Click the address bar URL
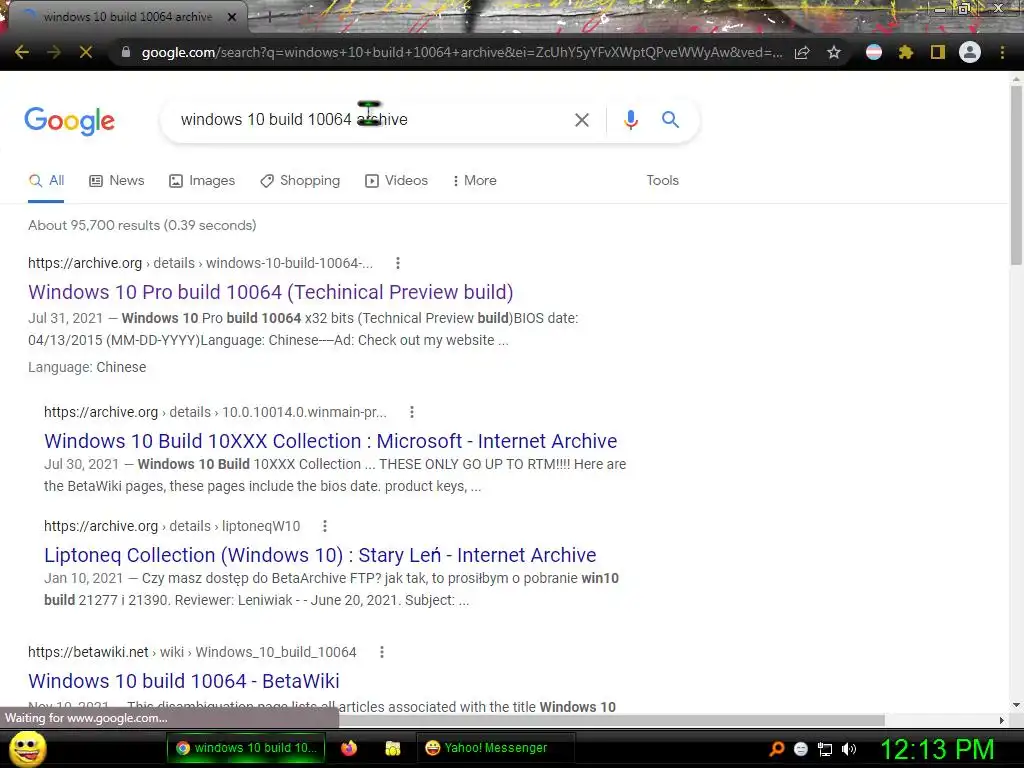 tap(462, 52)
